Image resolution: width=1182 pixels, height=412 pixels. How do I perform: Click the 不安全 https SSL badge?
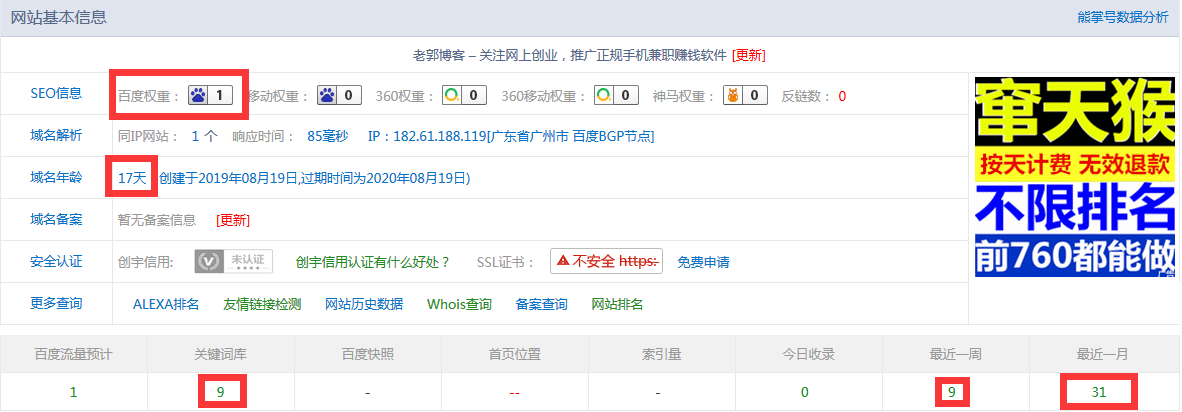tap(607, 261)
